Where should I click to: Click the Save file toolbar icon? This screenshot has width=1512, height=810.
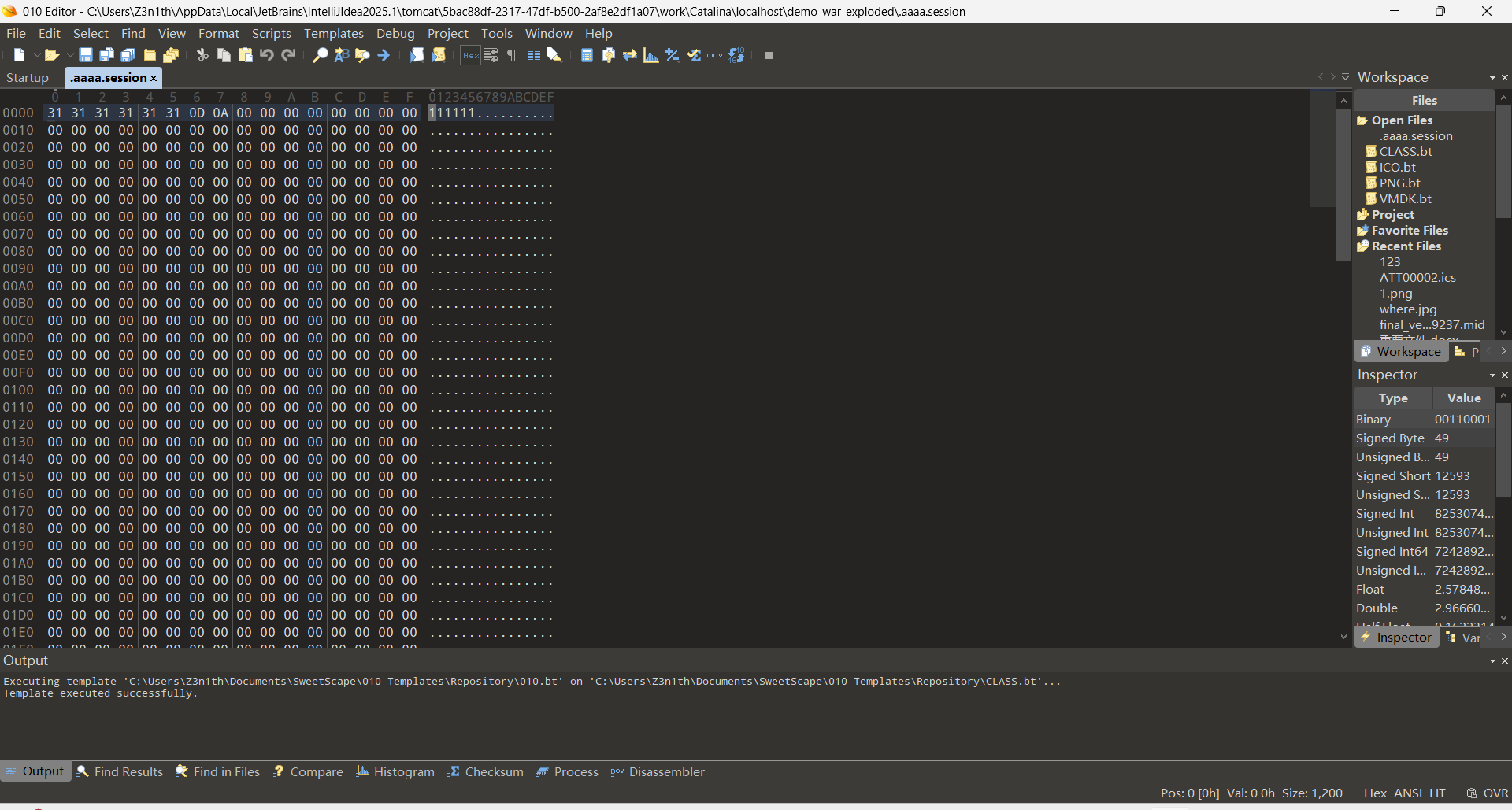86,55
